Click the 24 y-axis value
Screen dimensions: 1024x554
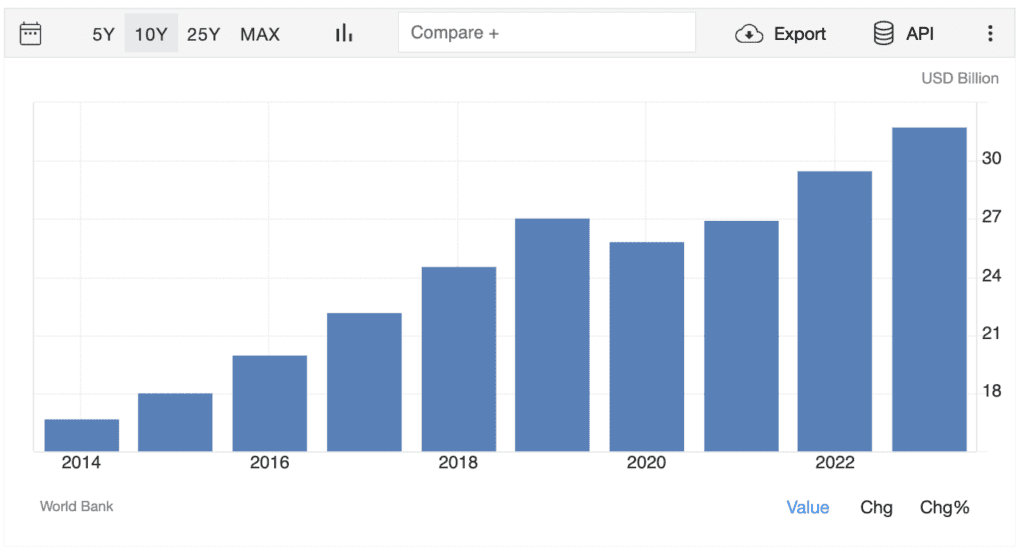pos(991,275)
